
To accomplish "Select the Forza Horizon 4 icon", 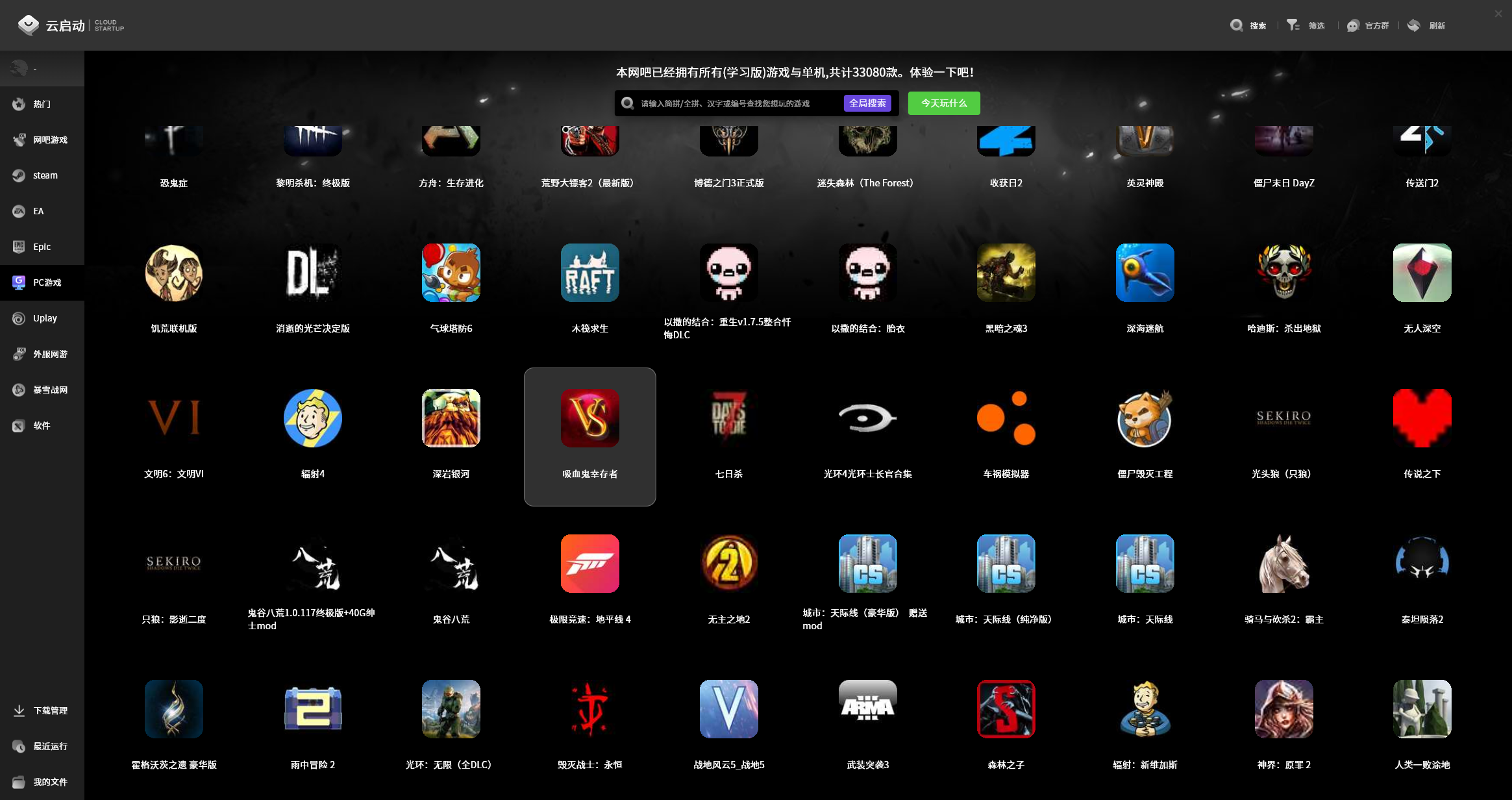I will pos(589,564).
